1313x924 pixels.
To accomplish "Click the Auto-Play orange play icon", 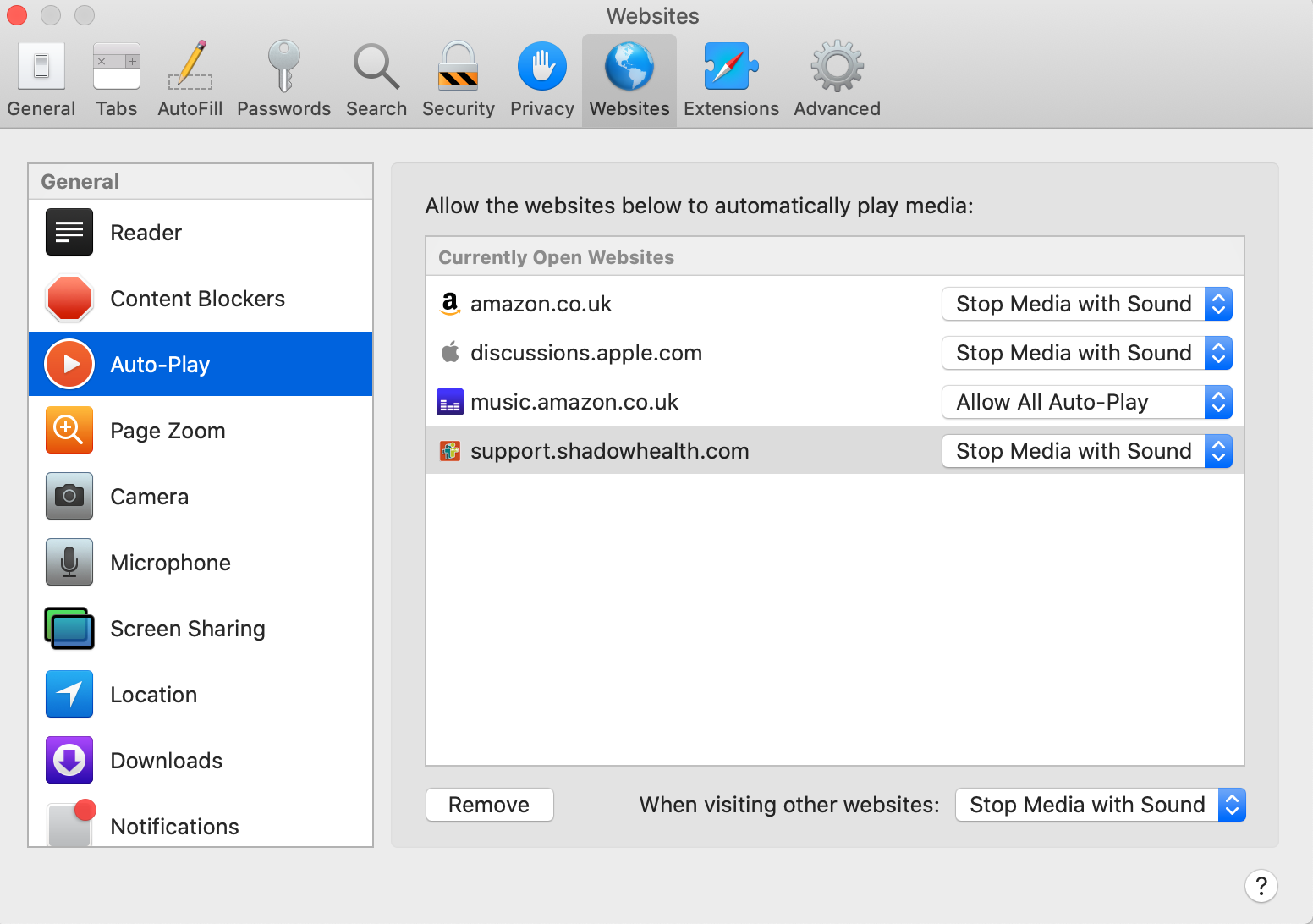I will (69, 364).
